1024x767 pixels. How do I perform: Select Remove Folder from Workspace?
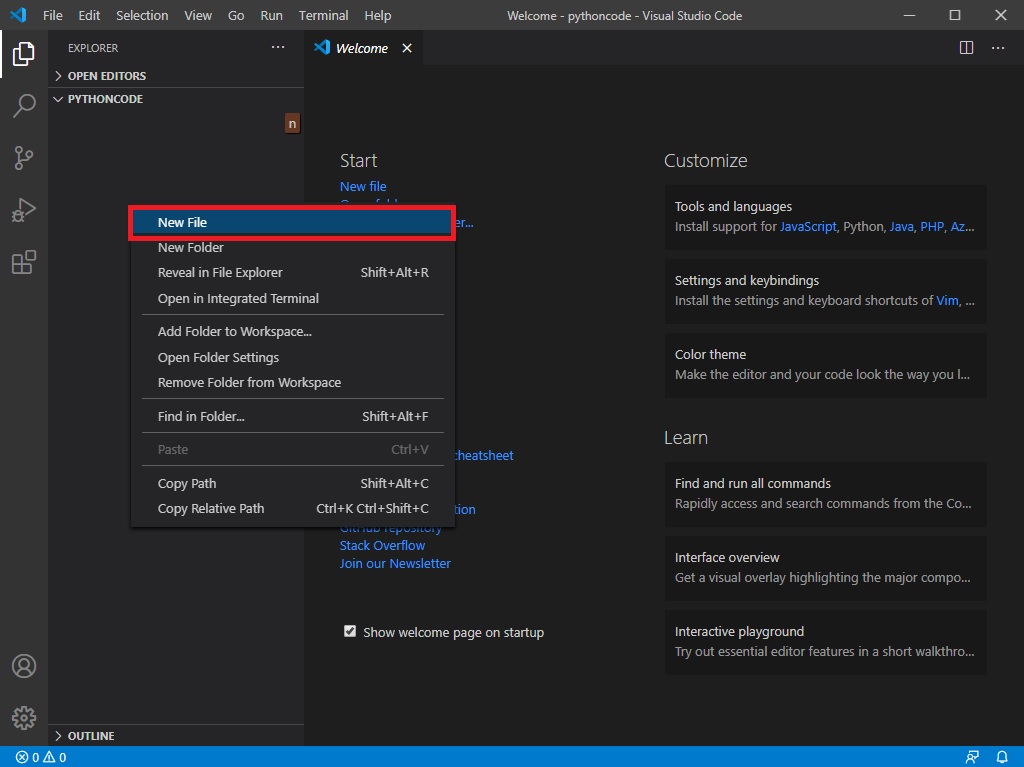coord(292,383)
